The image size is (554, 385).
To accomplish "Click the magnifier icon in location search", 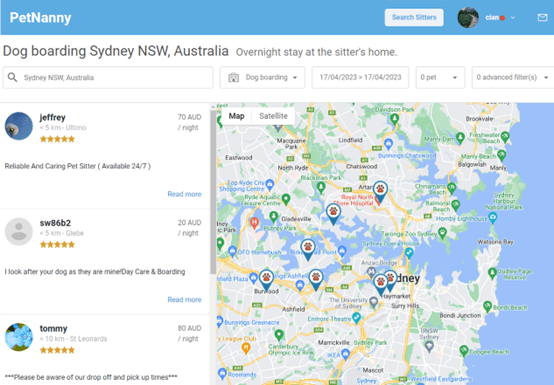I will tap(12, 77).
